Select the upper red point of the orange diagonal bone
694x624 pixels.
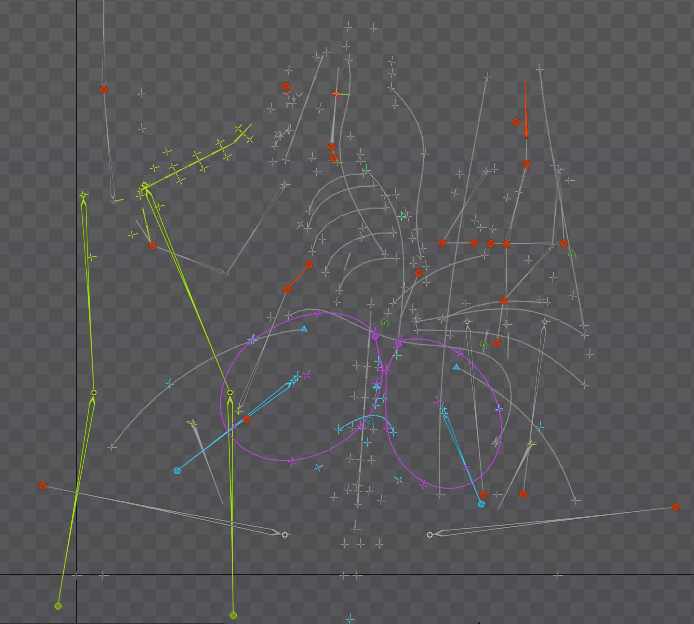click(309, 265)
